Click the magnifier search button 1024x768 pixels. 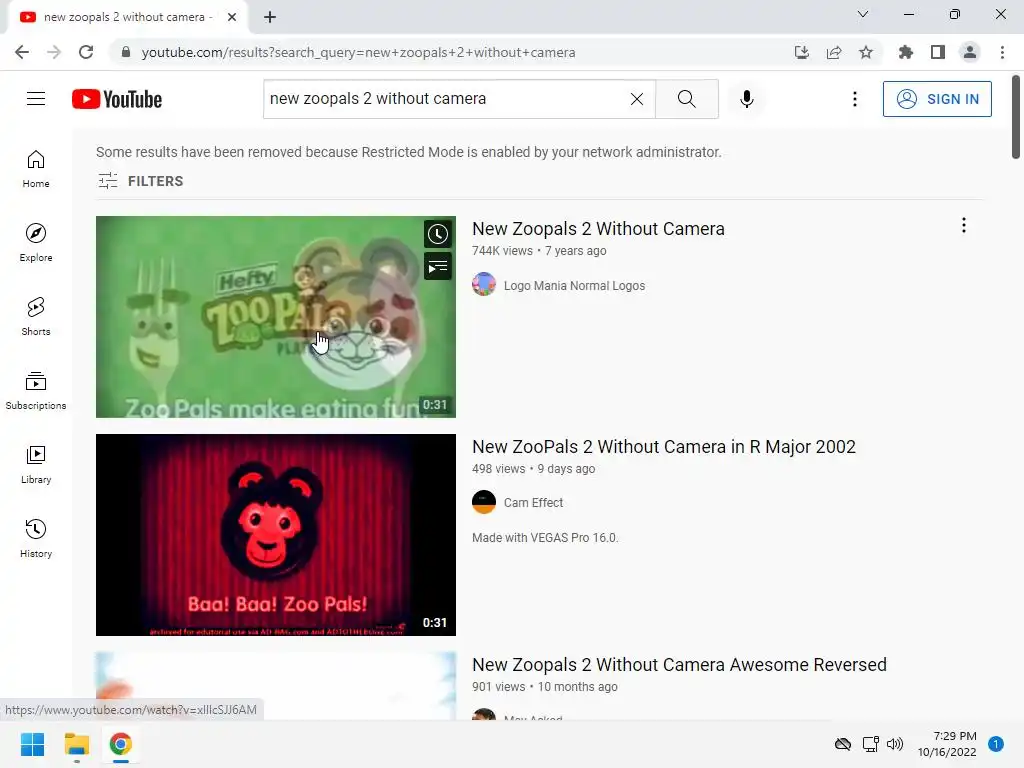(686, 99)
